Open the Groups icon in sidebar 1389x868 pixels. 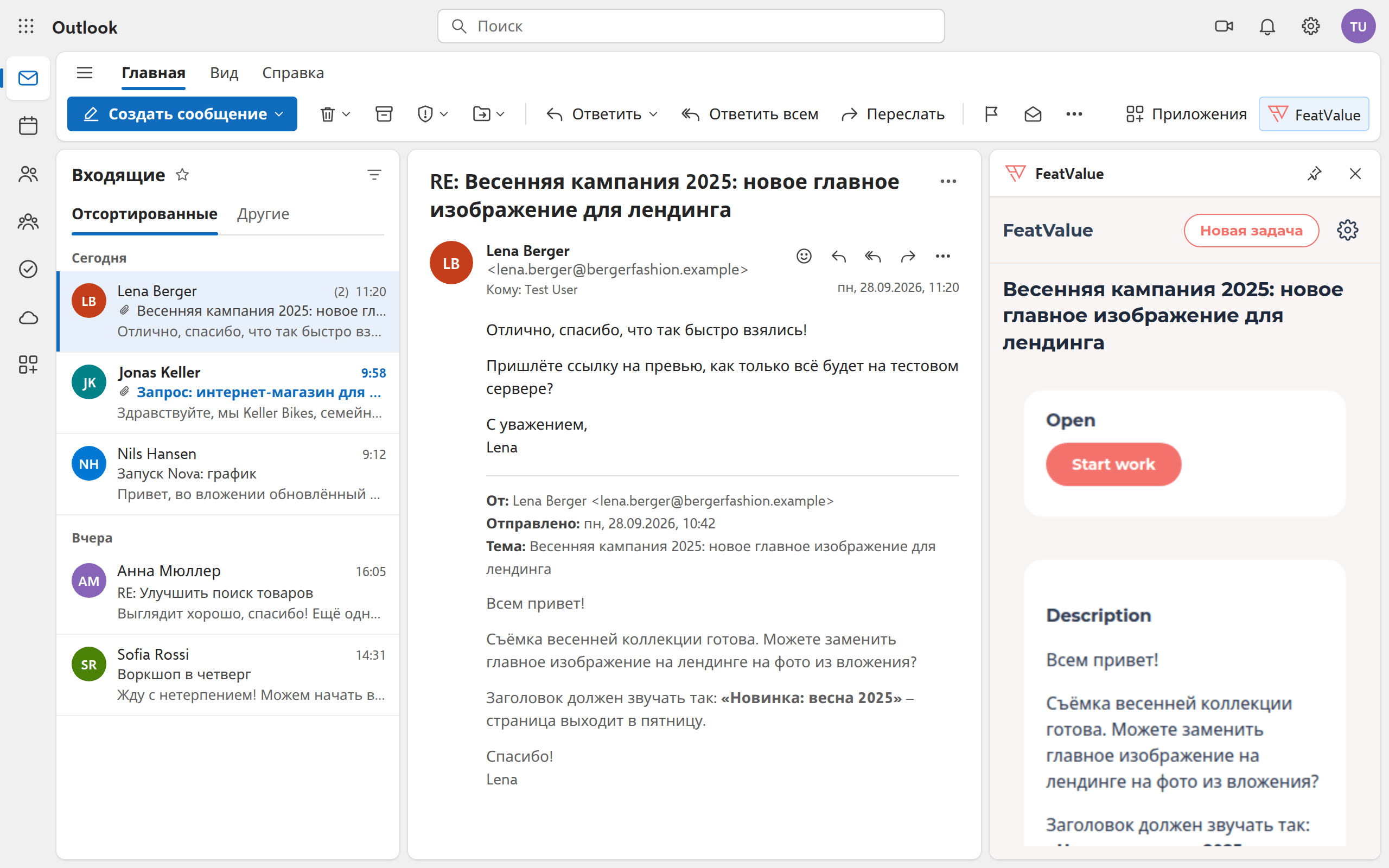(28, 221)
